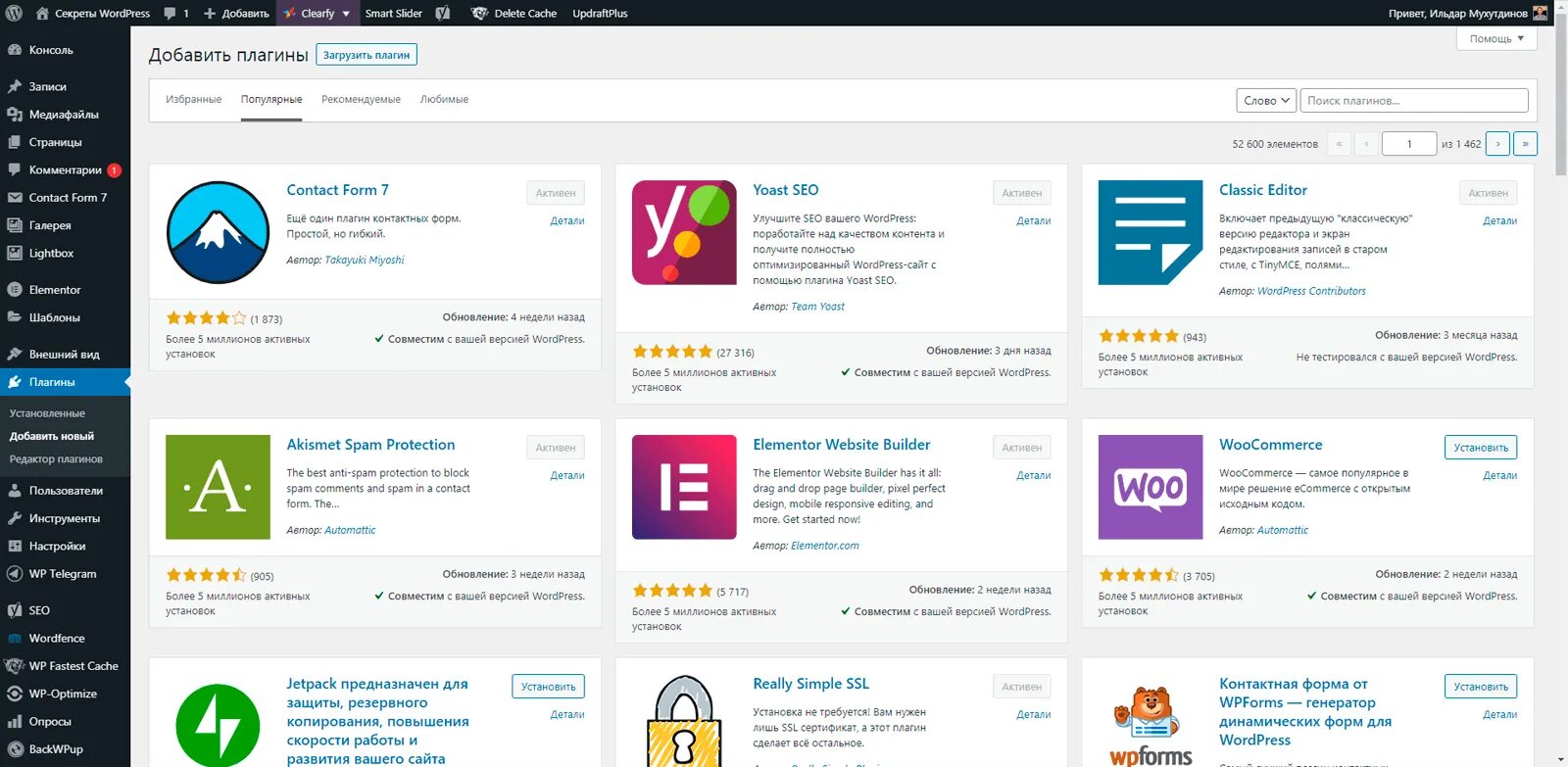Click the Classic Editor plugin icon

point(1151,232)
